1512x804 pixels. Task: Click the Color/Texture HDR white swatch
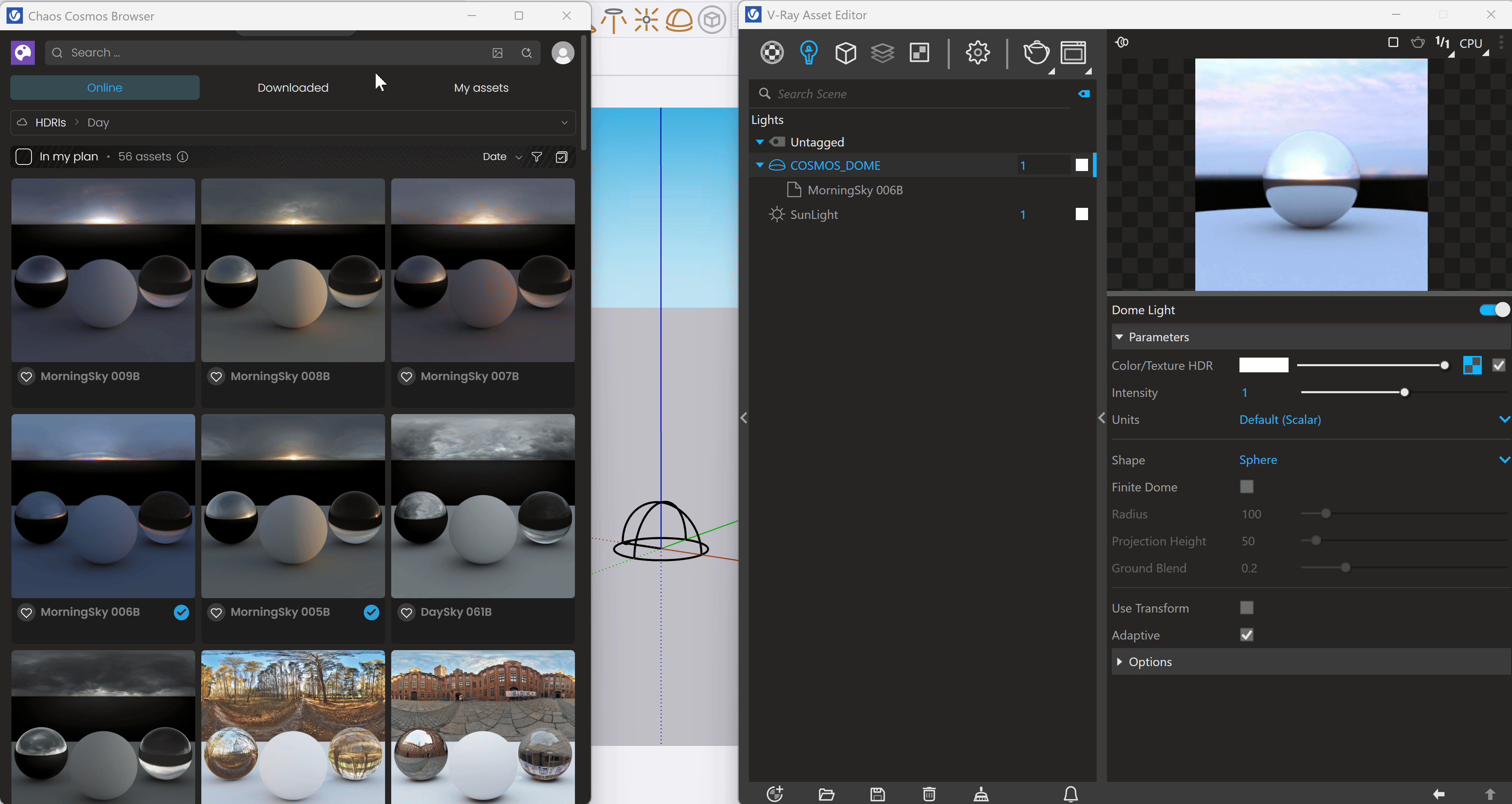pyautogui.click(x=1263, y=365)
